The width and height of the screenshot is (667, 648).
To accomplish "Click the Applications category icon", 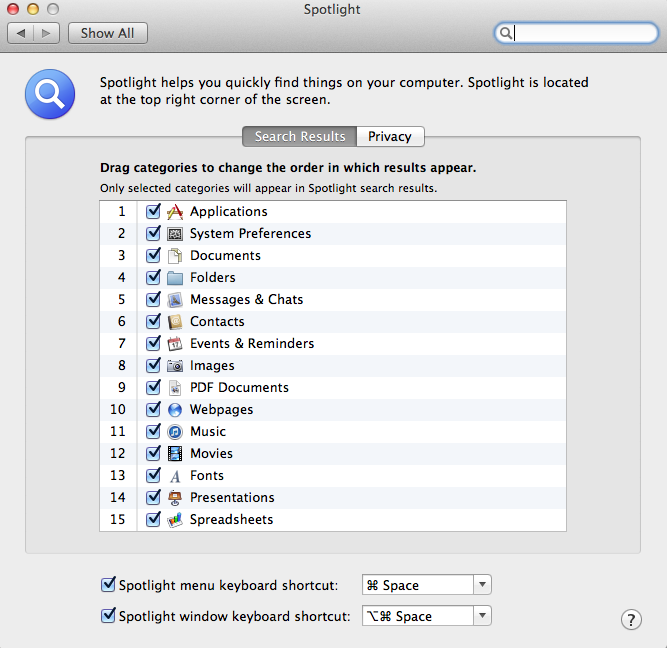I will coord(175,211).
